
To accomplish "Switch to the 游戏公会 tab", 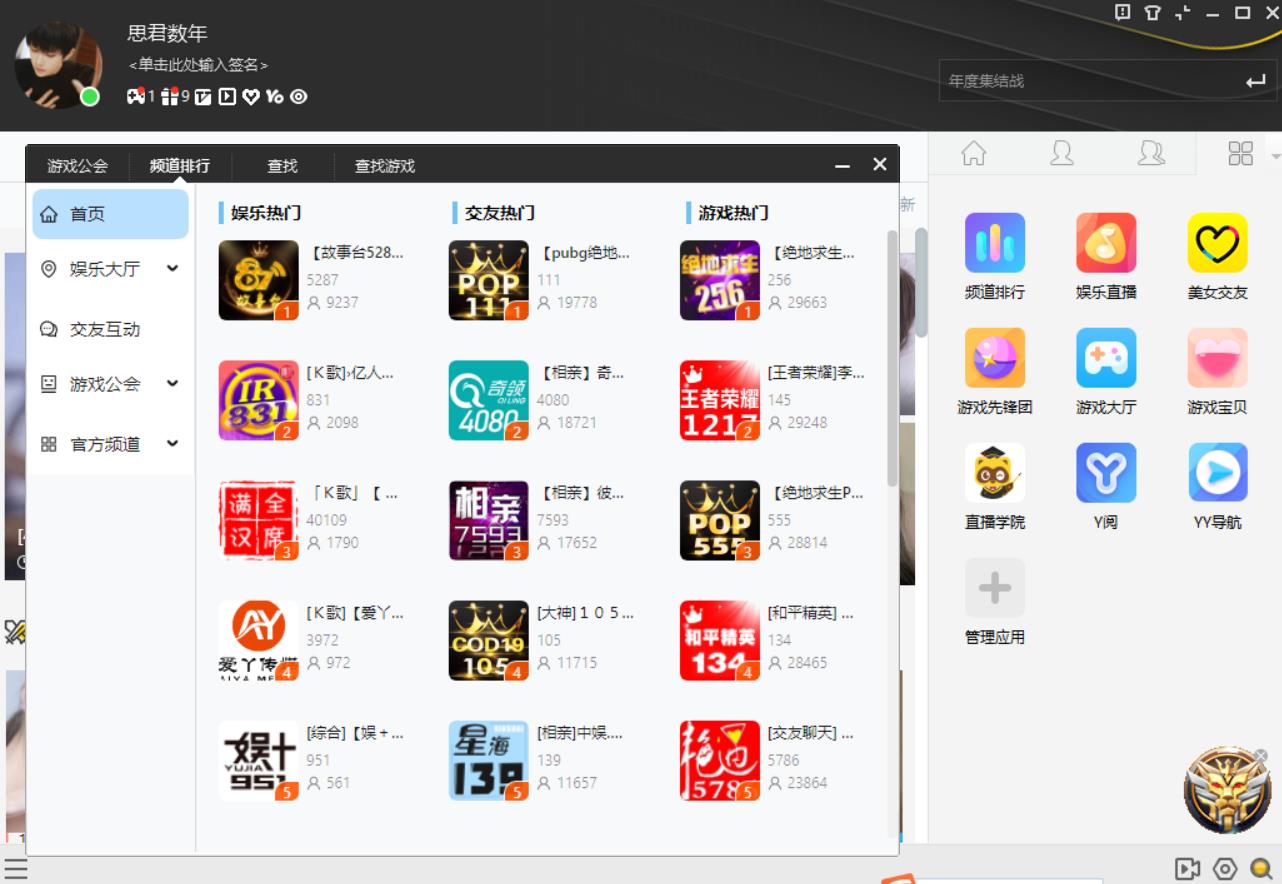I will [x=76, y=165].
